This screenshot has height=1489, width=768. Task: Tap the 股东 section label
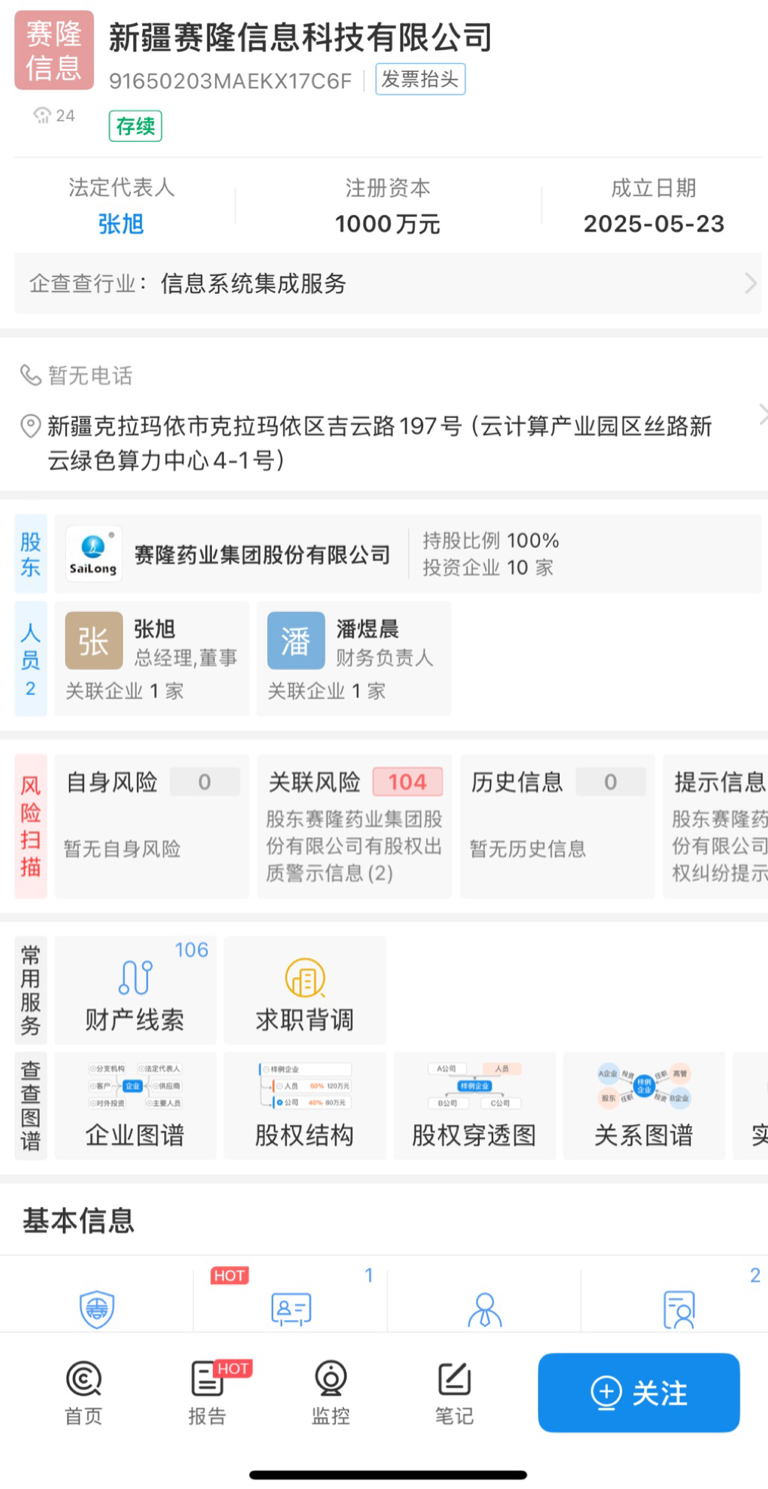pyautogui.click(x=31, y=554)
